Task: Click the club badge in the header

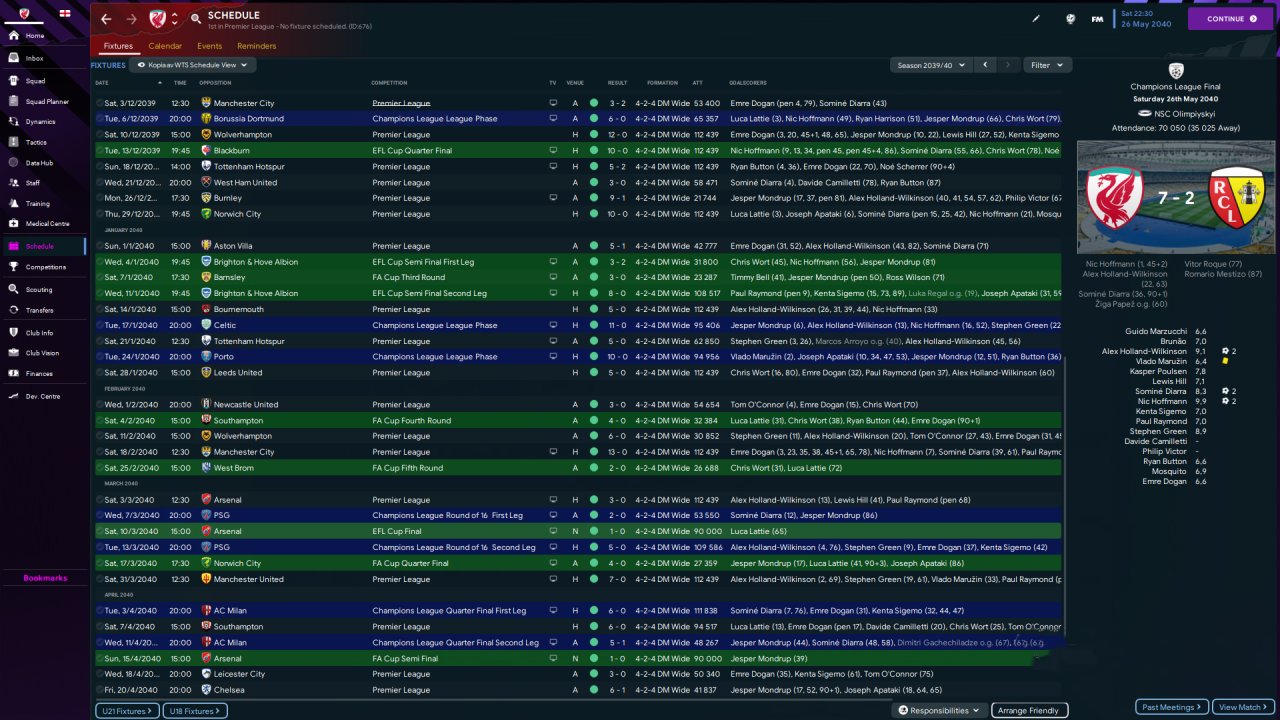Action: [x=157, y=18]
